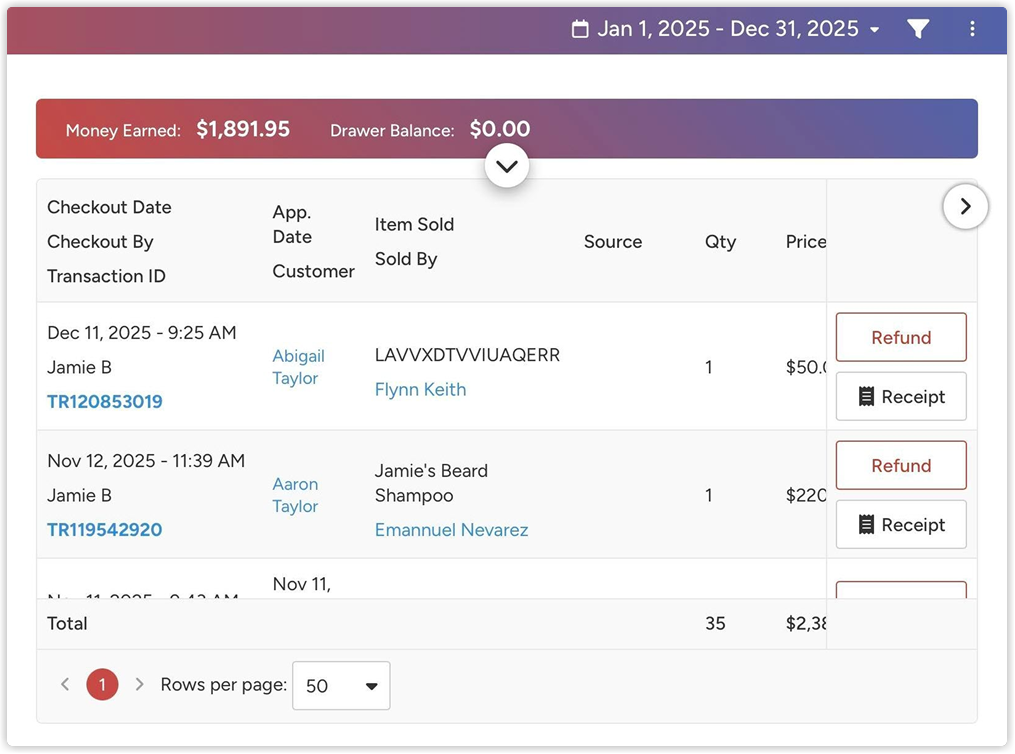Click the Customer column header

(x=313, y=271)
